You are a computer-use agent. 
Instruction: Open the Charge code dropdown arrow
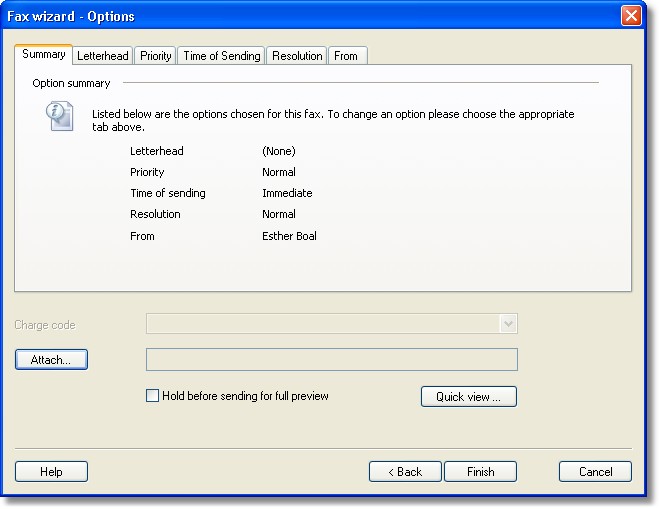(x=508, y=324)
